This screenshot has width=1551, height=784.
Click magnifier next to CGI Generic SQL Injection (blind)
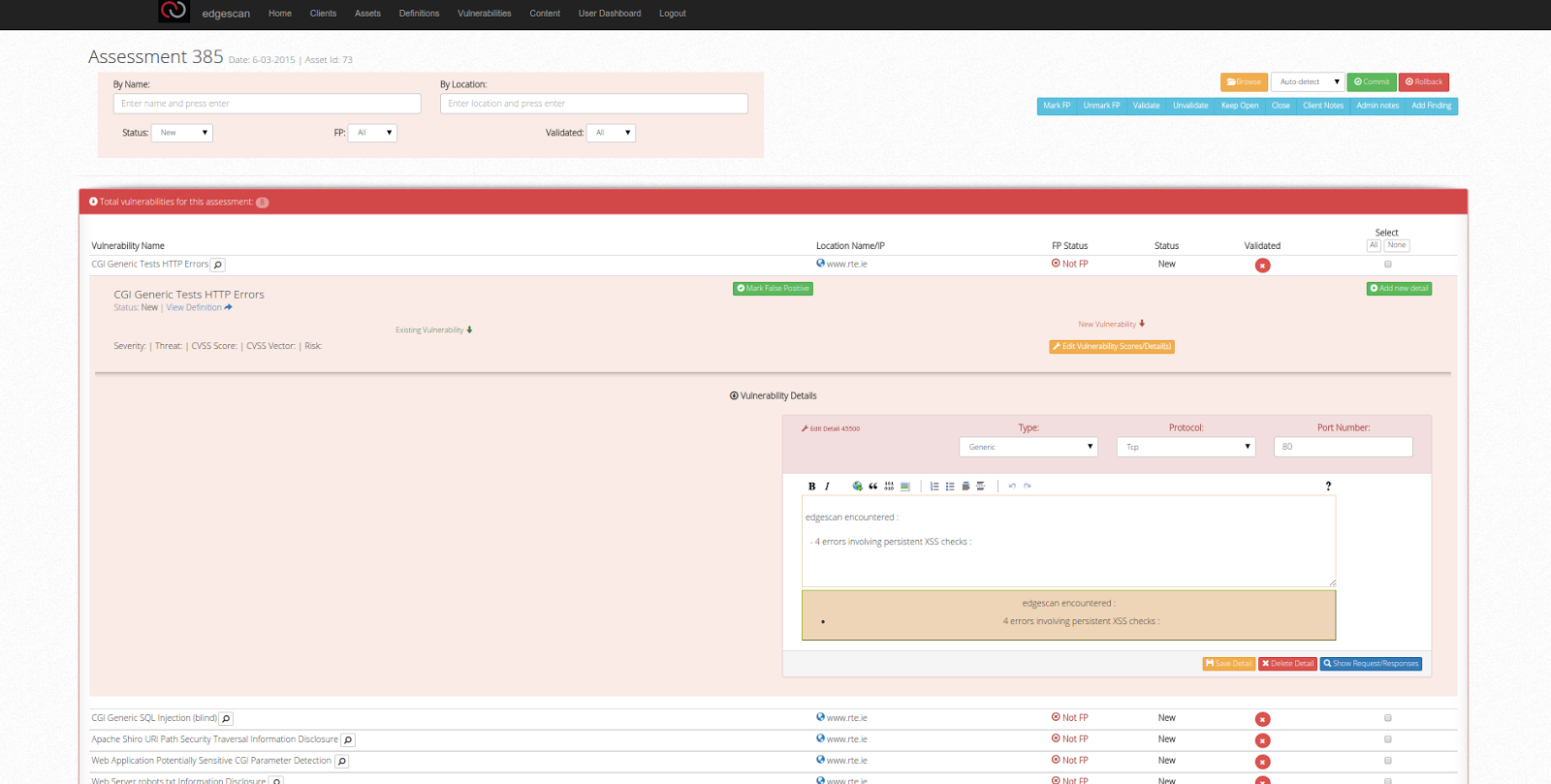[x=226, y=719]
